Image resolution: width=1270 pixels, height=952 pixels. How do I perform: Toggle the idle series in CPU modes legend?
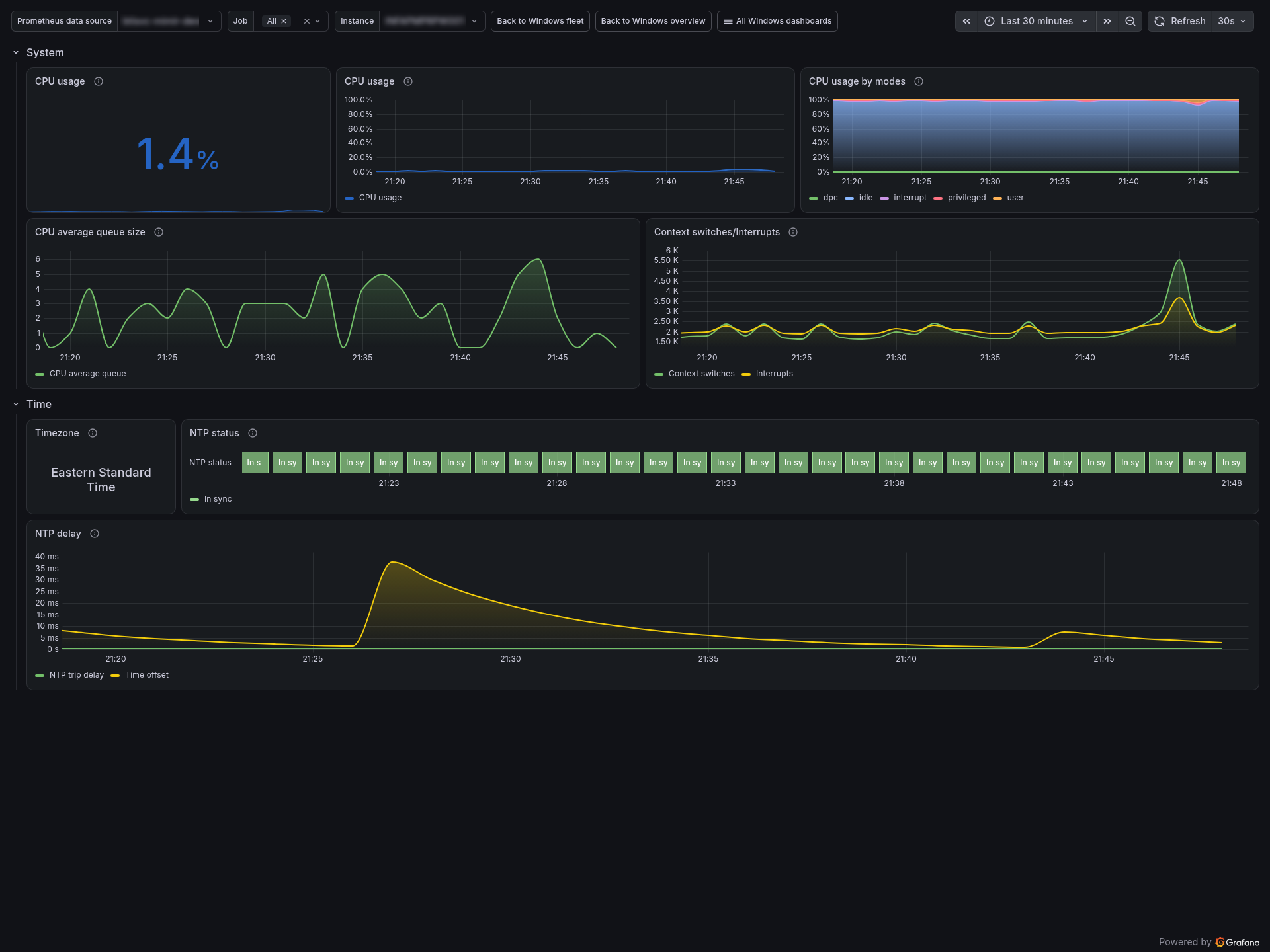click(x=859, y=198)
